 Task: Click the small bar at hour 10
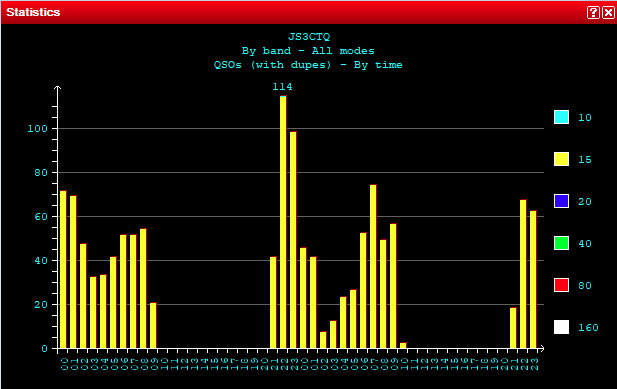(x=403, y=346)
